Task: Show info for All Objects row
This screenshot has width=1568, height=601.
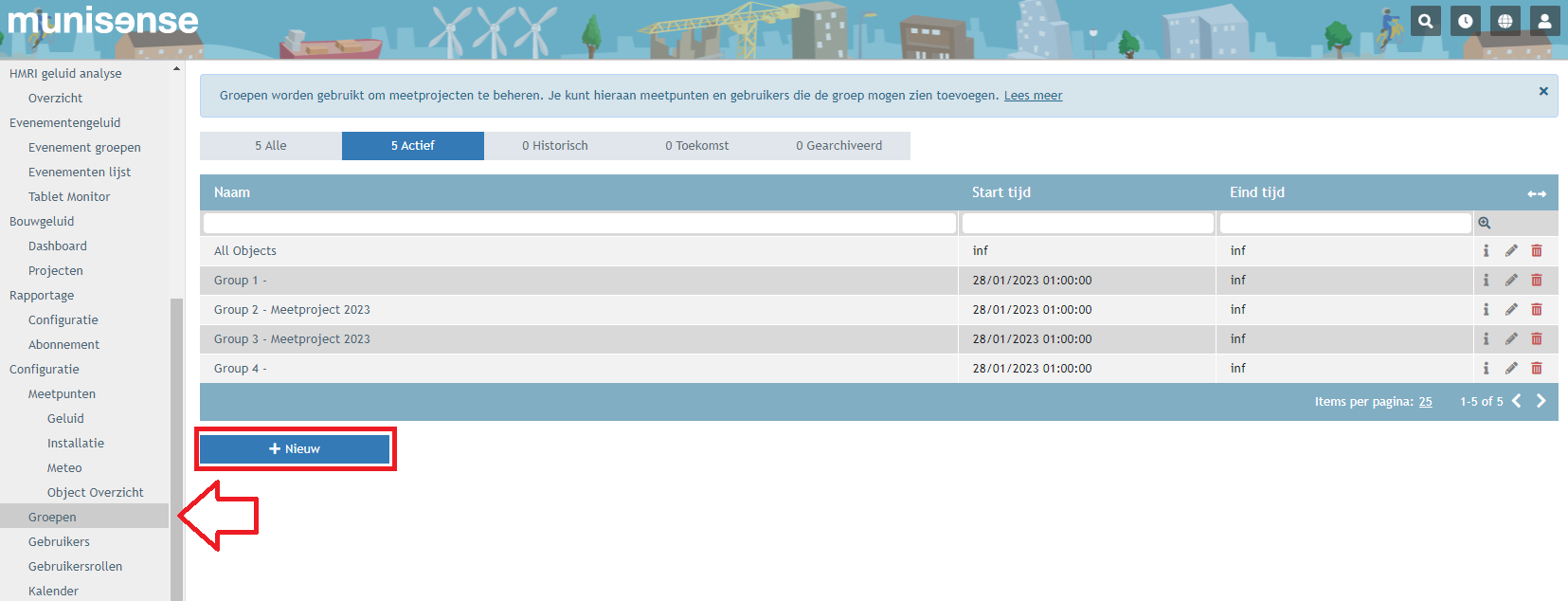Action: (1486, 251)
